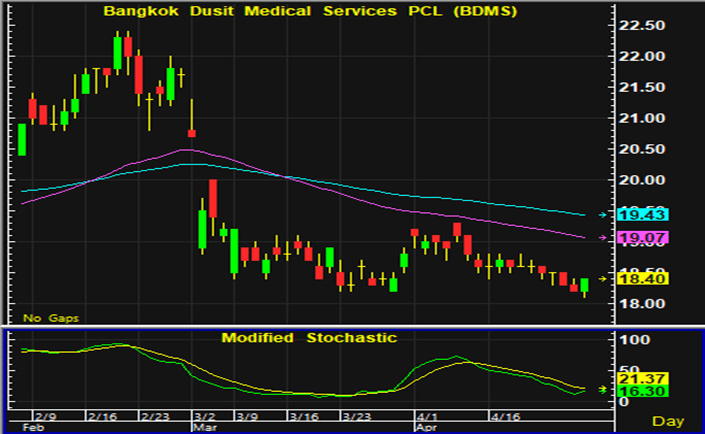Image resolution: width=705 pixels, height=434 pixels.
Task: Click the first green candle at chart start
Action: 22,139
